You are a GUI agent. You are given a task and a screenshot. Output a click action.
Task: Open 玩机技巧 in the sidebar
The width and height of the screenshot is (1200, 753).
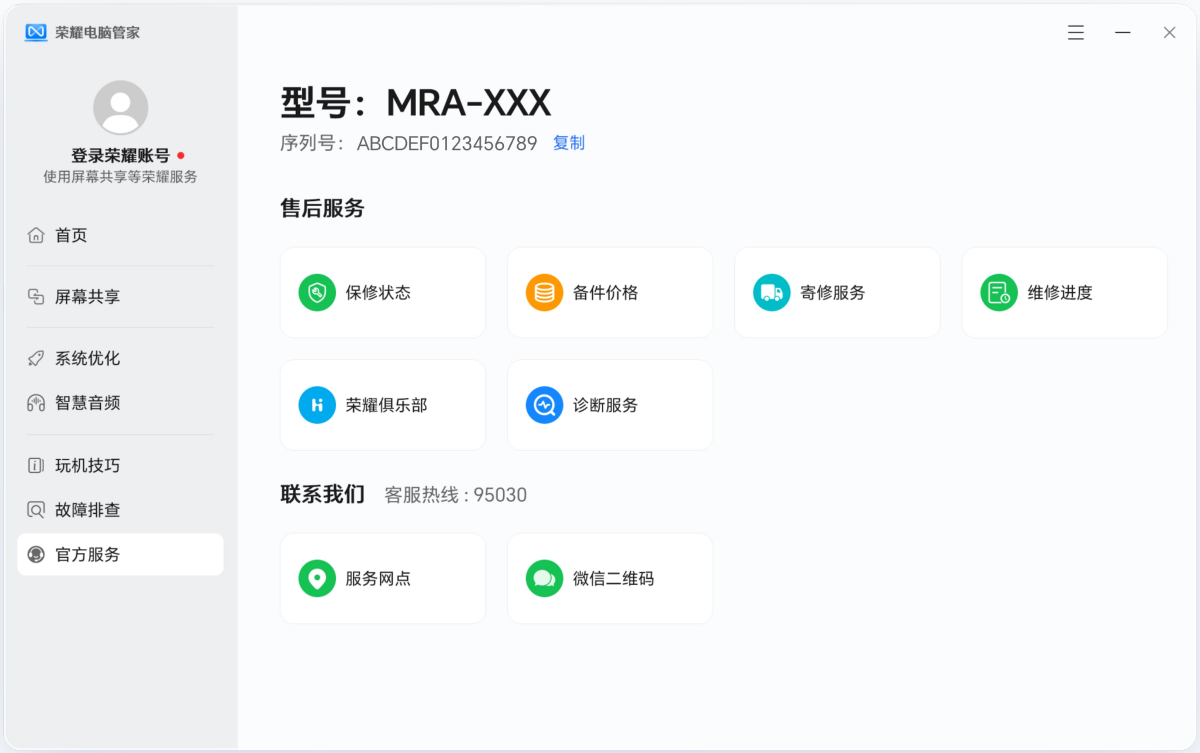pyautogui.click(x=87, y=465)
